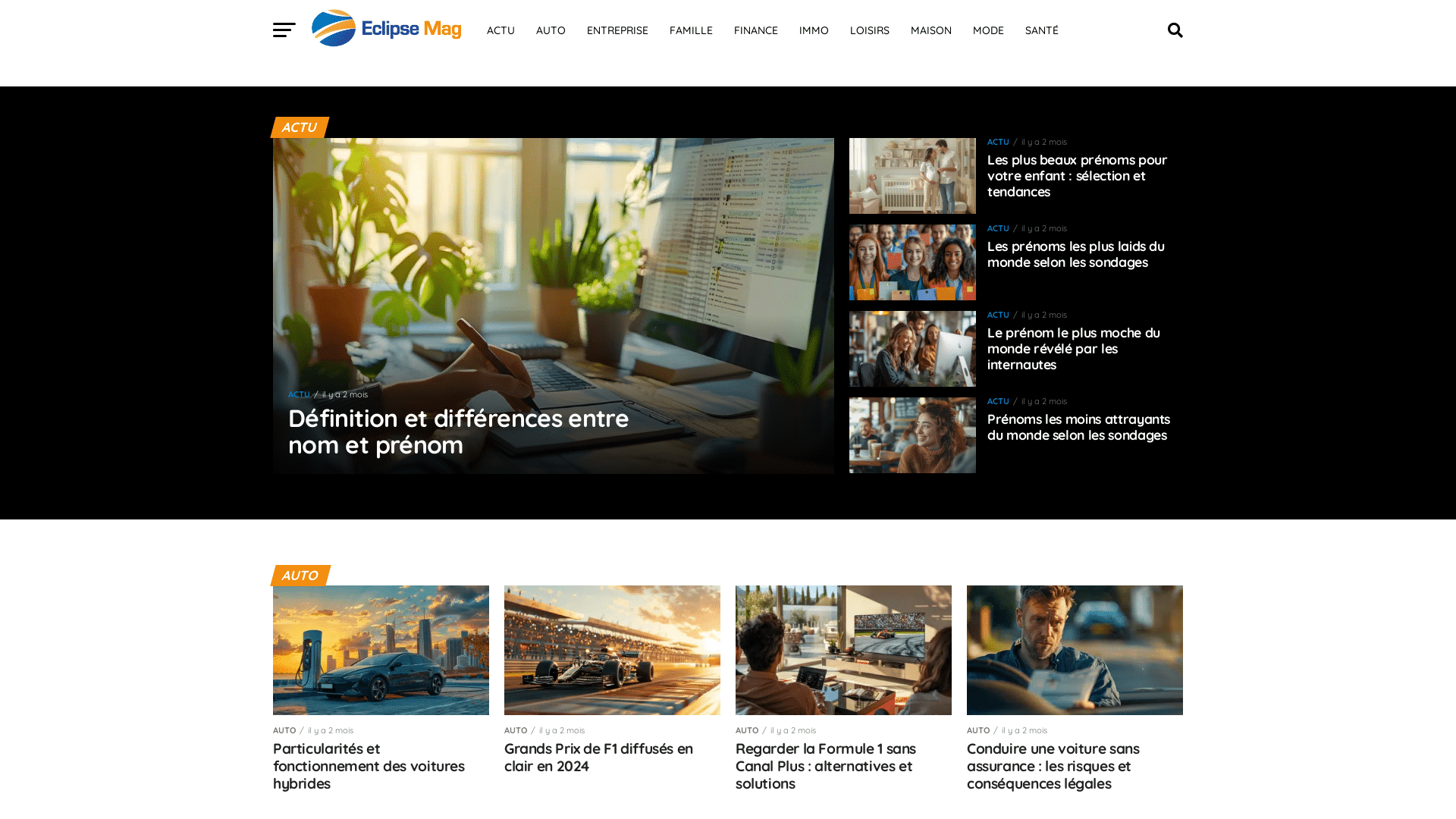The image size is (1456, 819).
Task: Click ACTU tag above prénoms moins attrayants
Action: (x=998, y=401)
